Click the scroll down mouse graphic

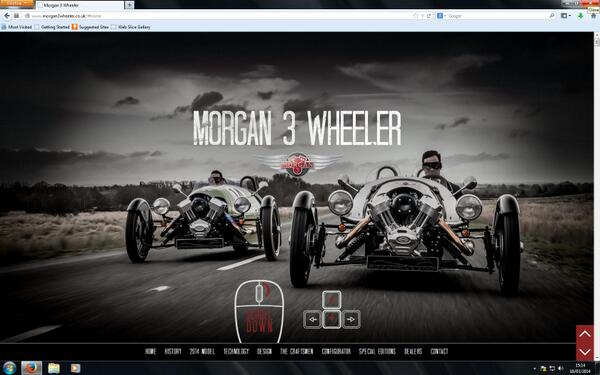tap(259, 311)
